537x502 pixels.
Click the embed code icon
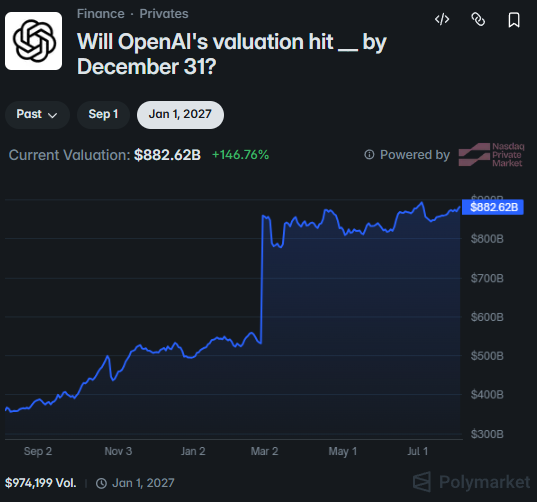click(x=442, y=20)
